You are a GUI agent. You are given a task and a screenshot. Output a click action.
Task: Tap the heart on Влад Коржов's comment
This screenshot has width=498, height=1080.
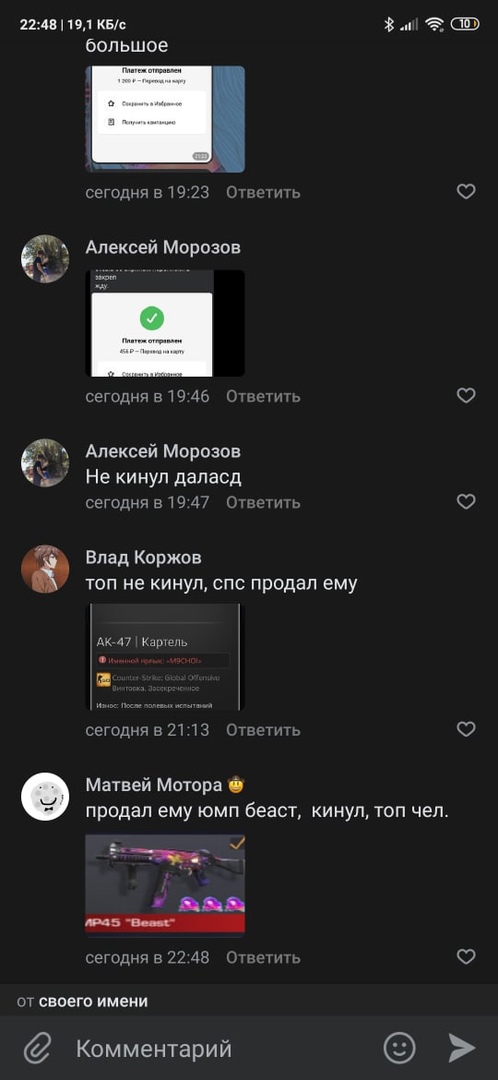[466, 729]
